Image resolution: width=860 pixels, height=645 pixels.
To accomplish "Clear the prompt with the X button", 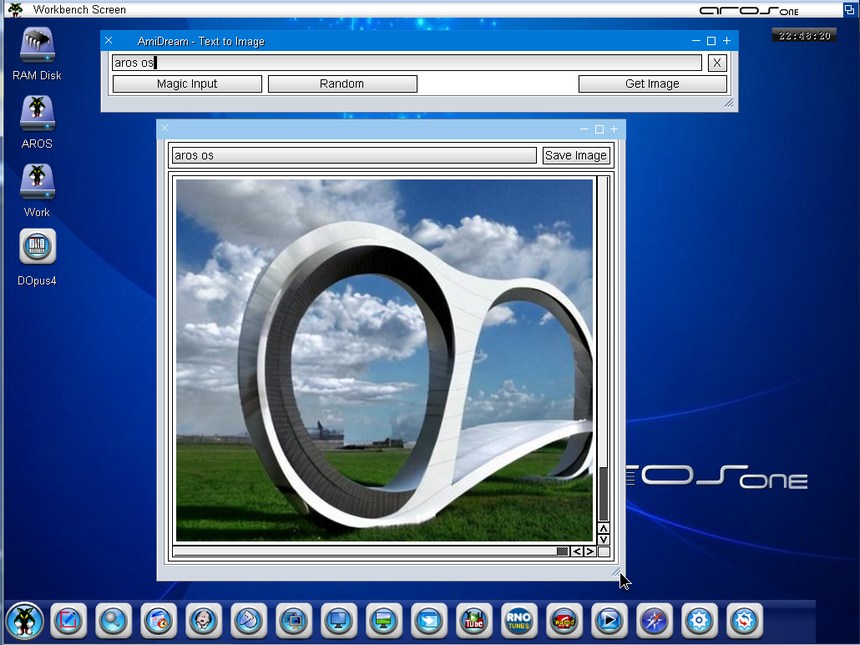I will coord(716,63).
